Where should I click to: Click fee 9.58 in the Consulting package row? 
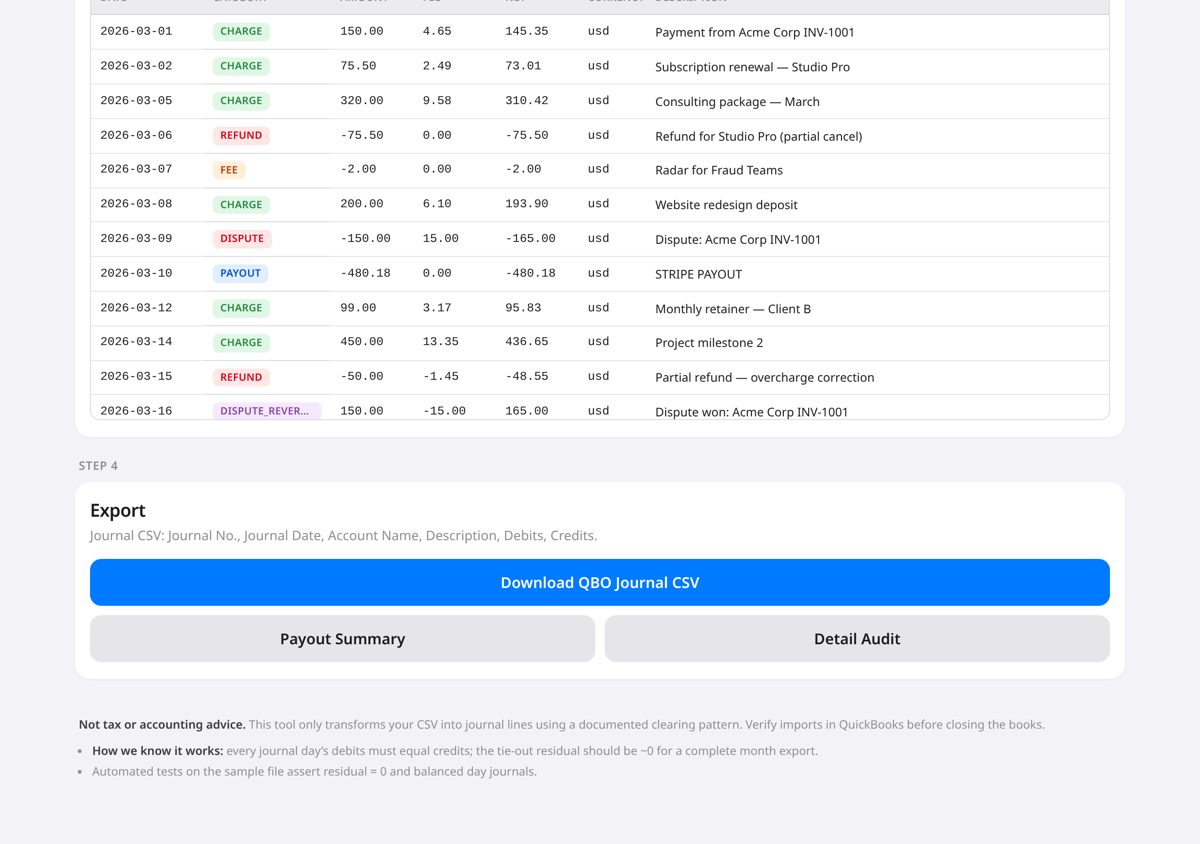[437, 100]
